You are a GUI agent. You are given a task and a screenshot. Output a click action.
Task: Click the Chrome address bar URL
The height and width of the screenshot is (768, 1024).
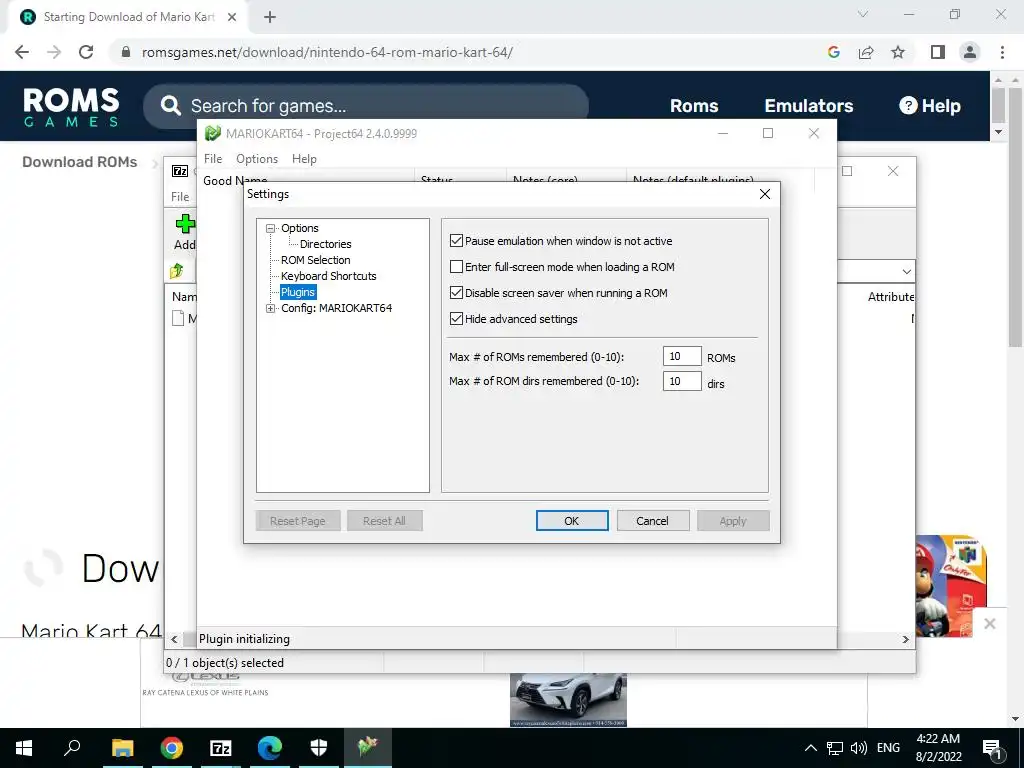point(327,52)
